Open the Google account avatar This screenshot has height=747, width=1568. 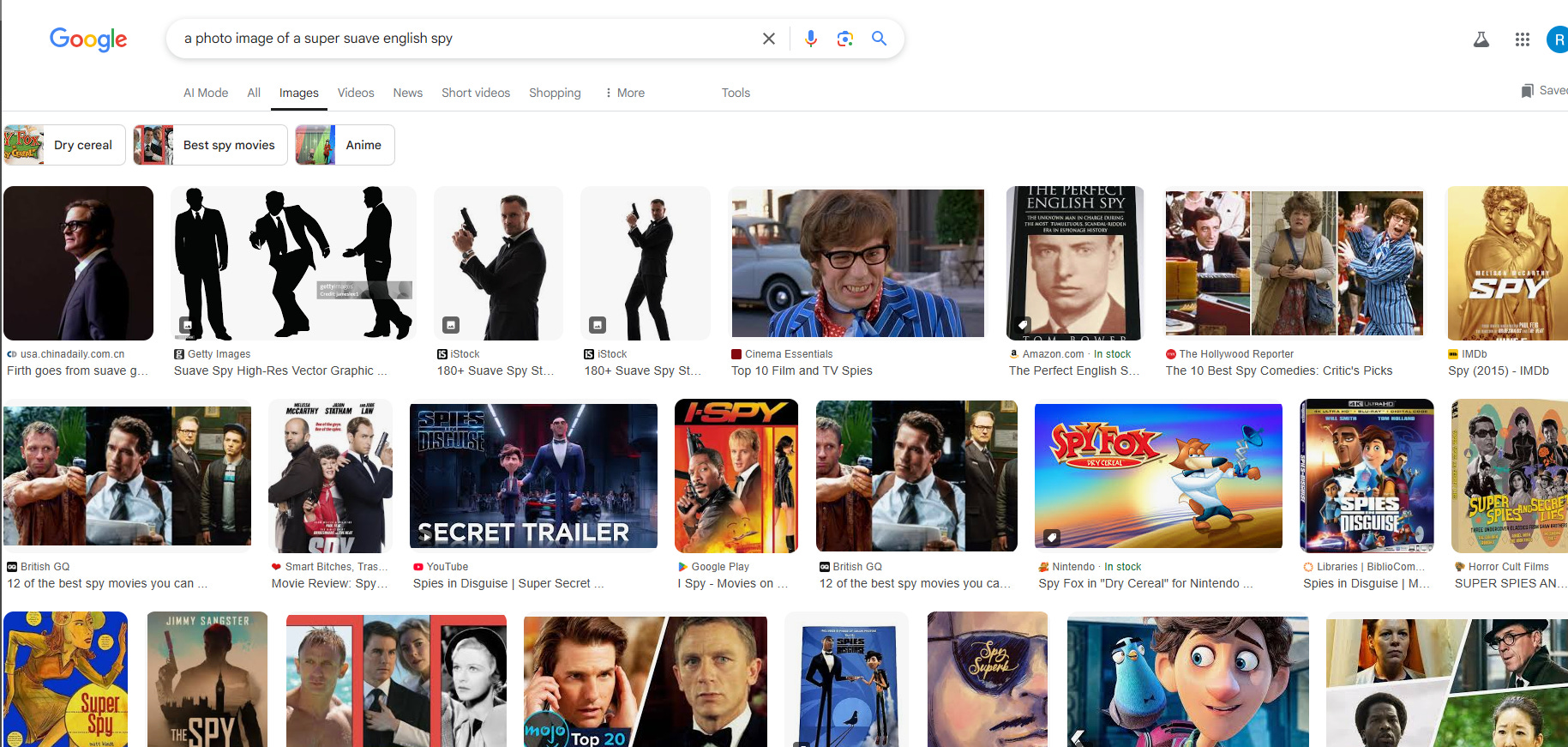(1558, 39)
